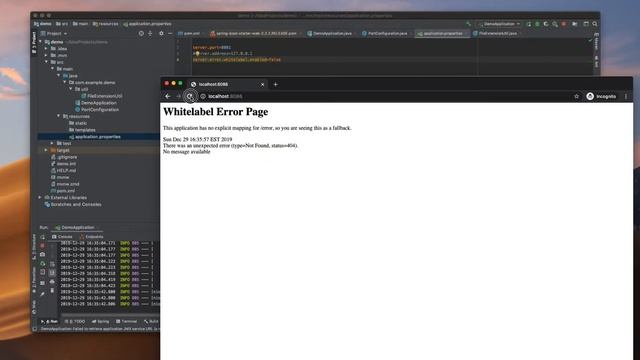The height and width of the screenshot is (360, 640).
Task: Collapse all nodes in the Project panel
Action: pos(150,33)
